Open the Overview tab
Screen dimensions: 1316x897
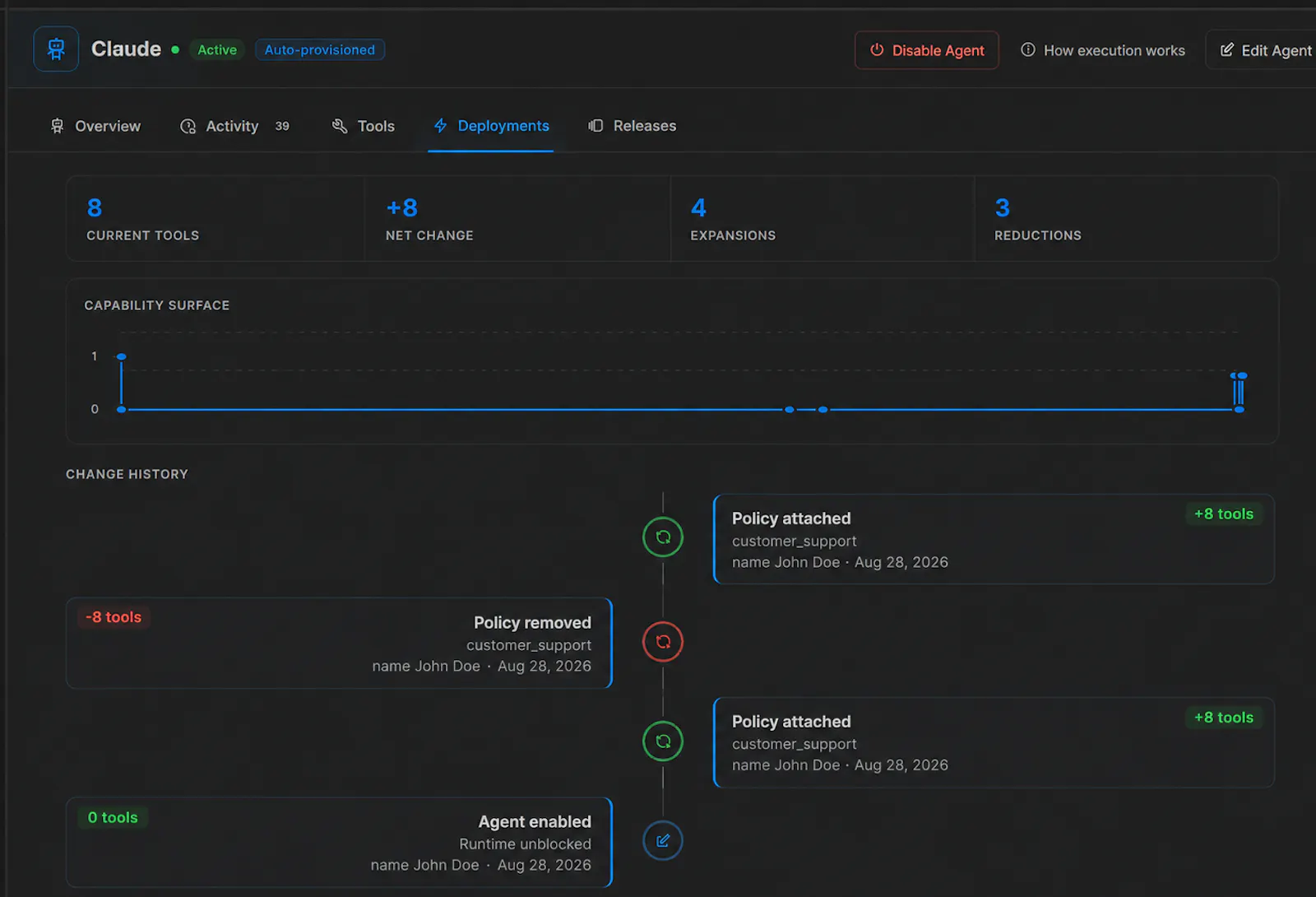(x=95, y=126)
